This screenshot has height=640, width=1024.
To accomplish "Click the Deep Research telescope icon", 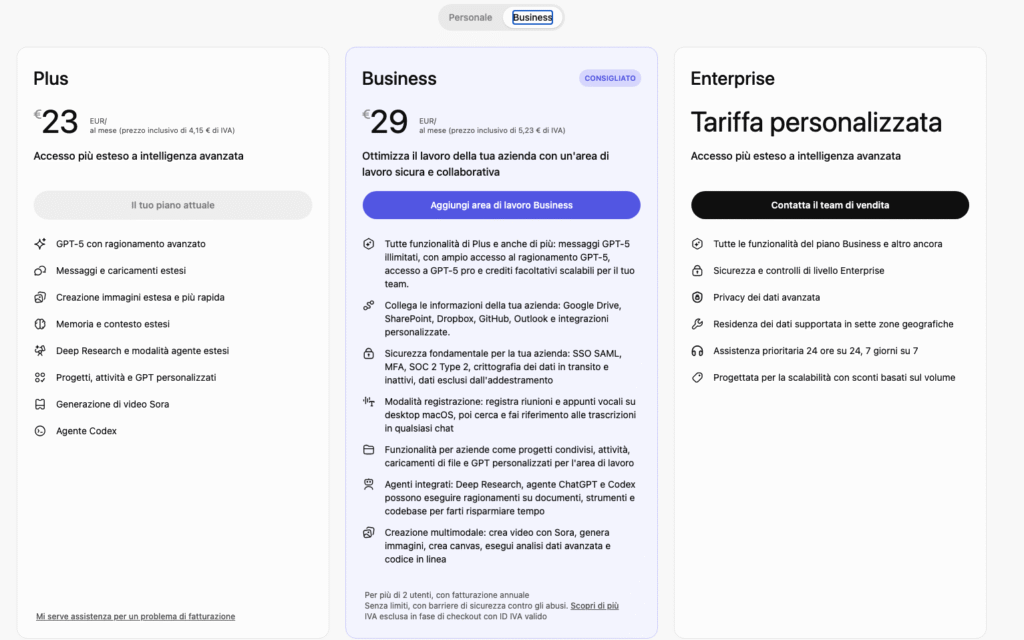I will tap(40, 351).
